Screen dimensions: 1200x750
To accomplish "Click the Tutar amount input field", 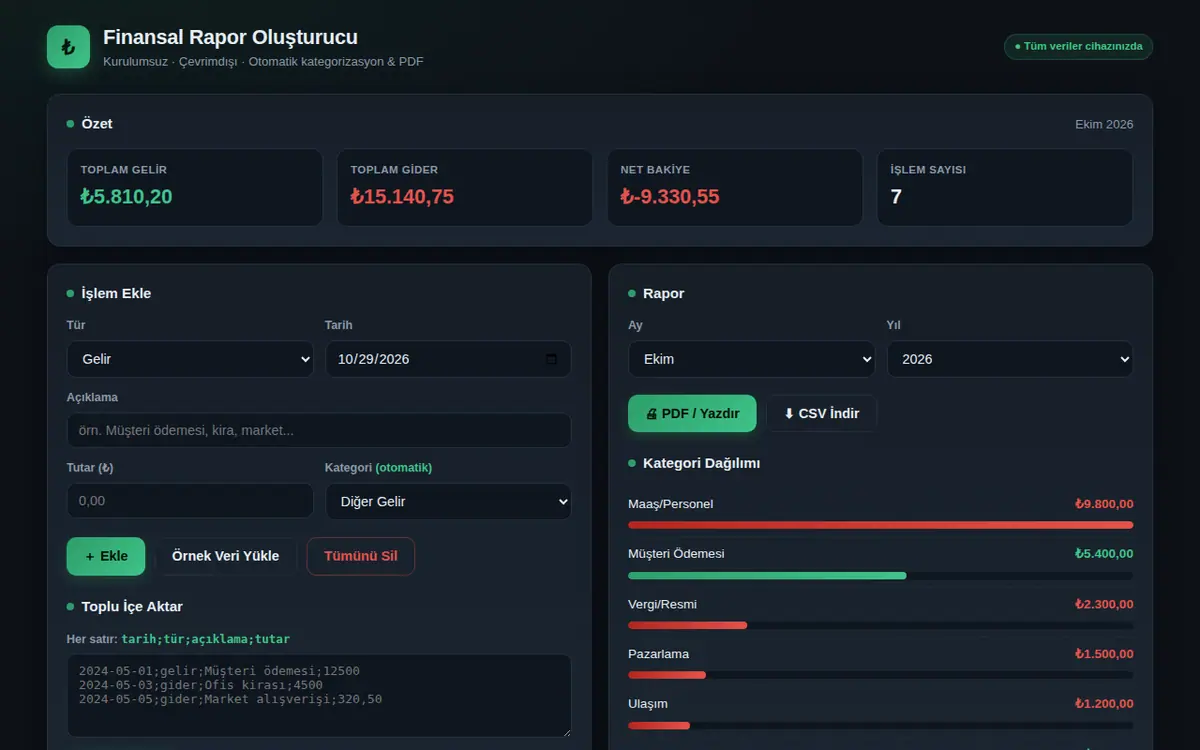I will tap(190, 500).
